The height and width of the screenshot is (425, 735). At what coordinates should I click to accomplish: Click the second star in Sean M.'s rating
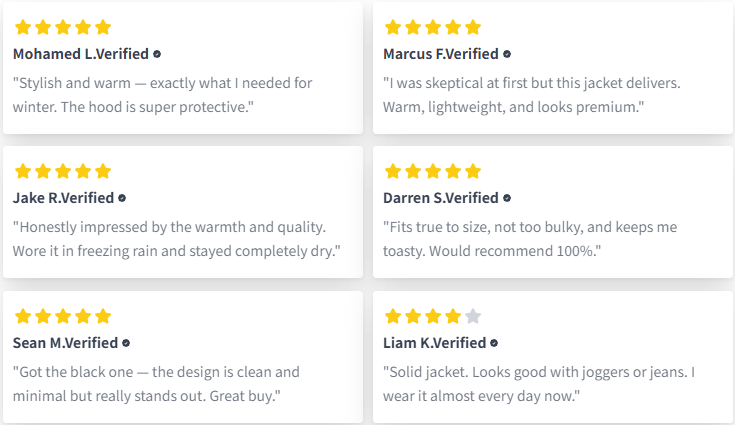point(43,316)
